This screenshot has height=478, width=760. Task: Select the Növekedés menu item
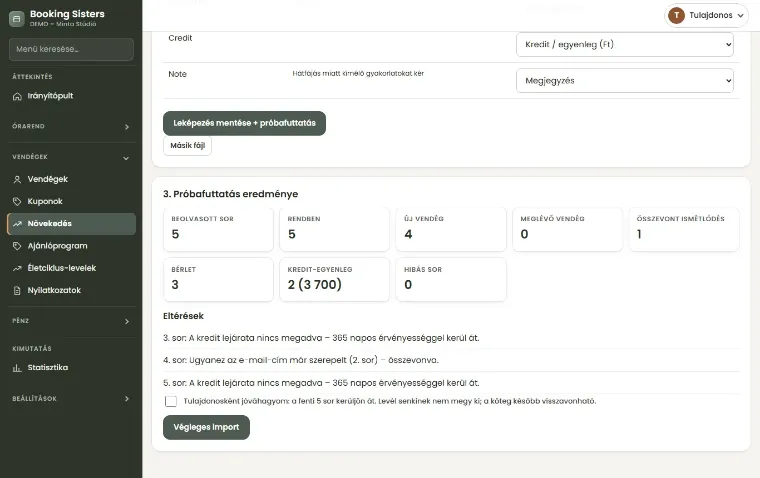(x=71, y=224)
